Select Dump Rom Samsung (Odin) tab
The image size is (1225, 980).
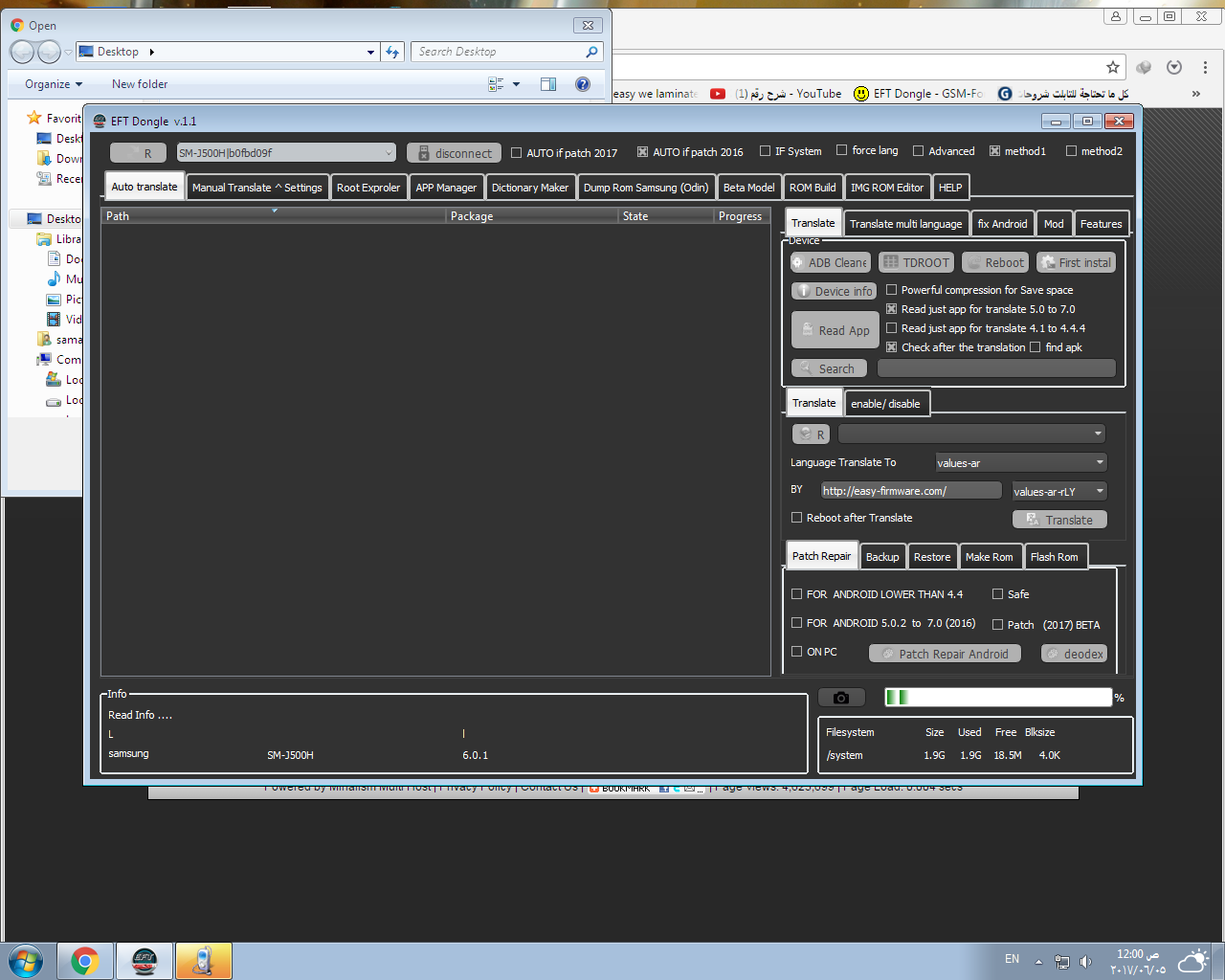point(646,188)
